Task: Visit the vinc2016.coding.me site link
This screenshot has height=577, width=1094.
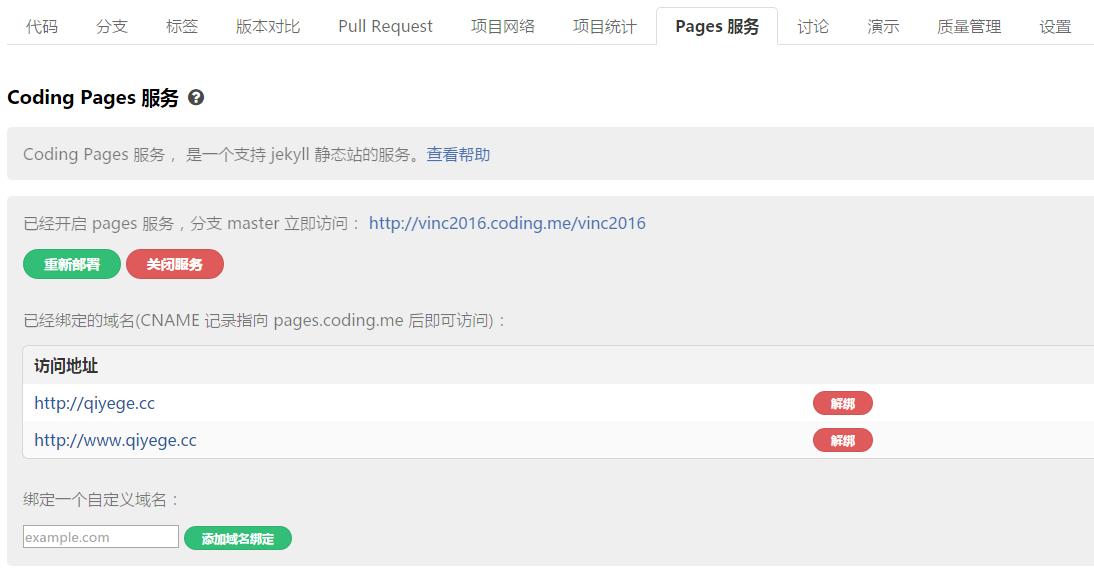Action: click(x=507, y=222)
